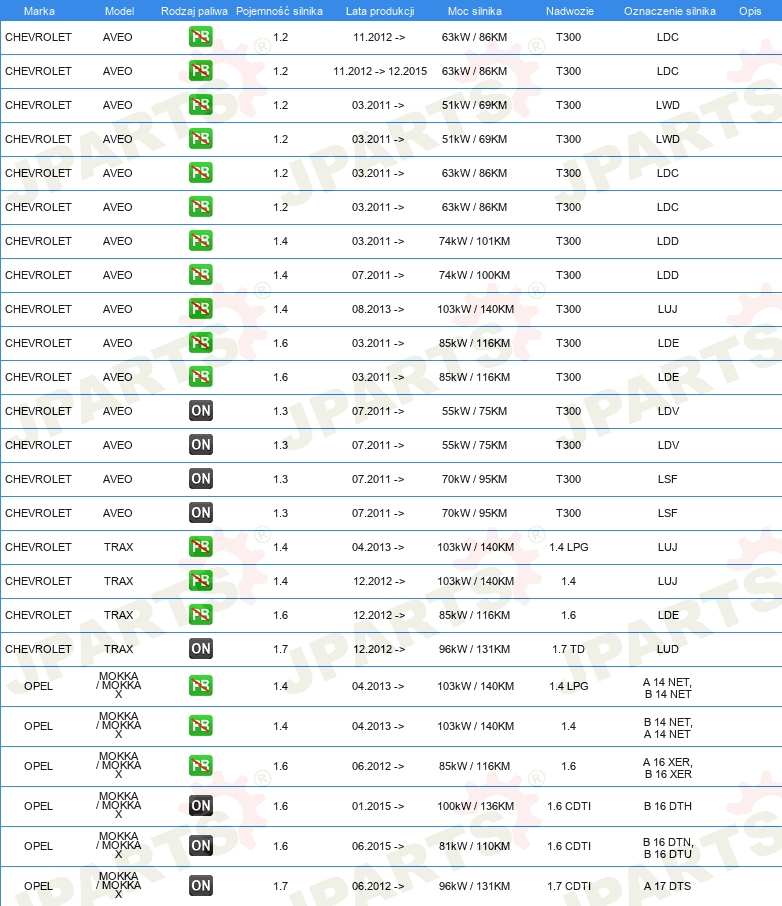Click the Nadwozie column header
The width and height of the screenshot is (782, 906).
[569, 11]
